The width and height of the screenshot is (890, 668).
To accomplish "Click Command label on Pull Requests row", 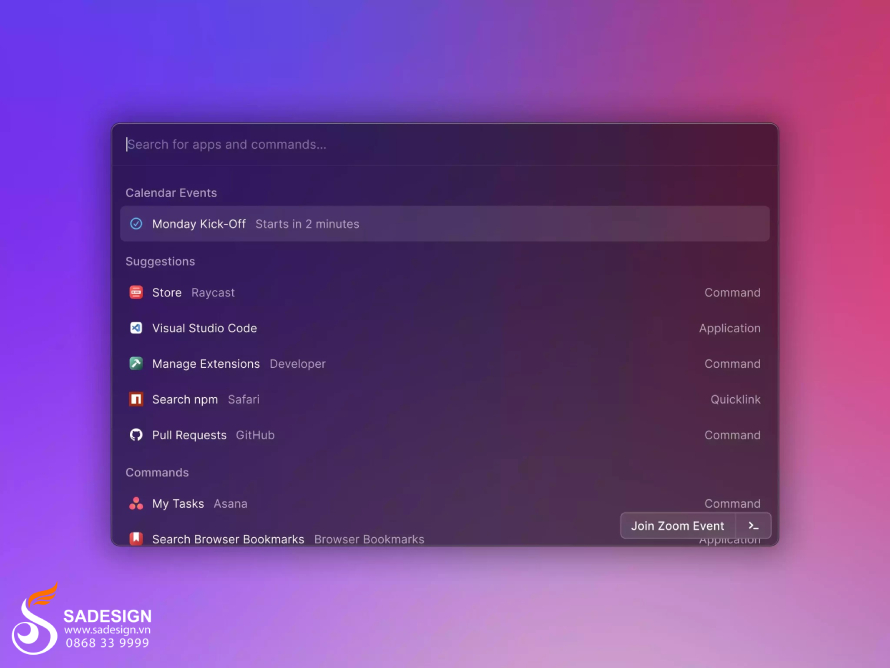I will 732,435.
